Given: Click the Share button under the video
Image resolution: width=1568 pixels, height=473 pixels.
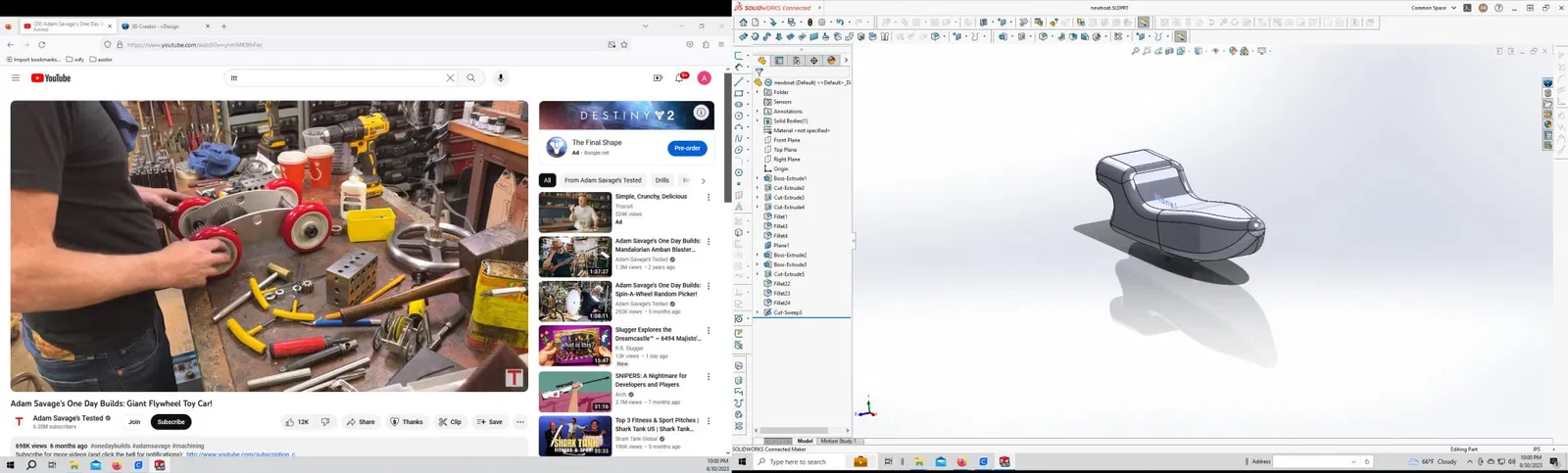Looking at the screenshot, I should 361,422.
